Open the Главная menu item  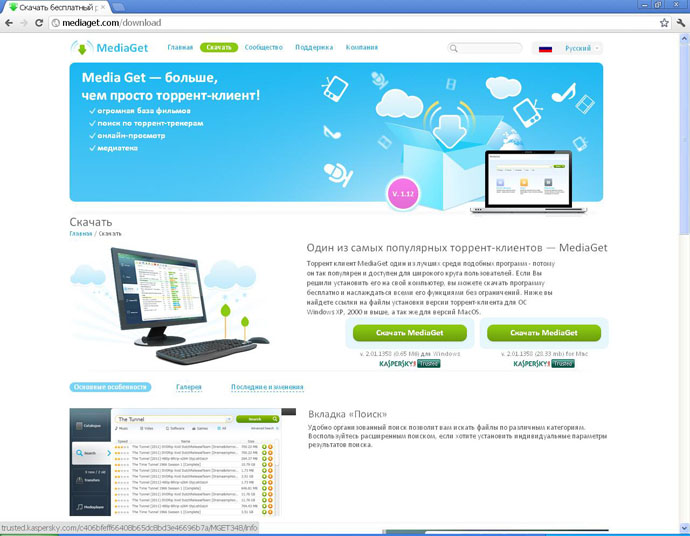point(180,47)
